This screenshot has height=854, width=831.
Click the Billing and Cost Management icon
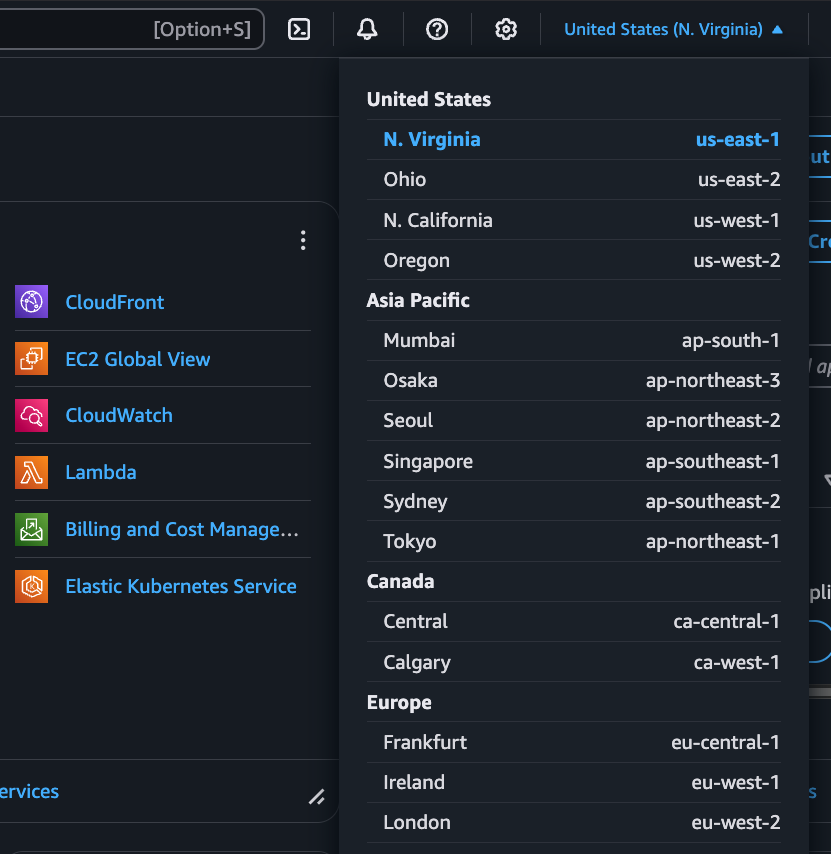pyautogui.click(x=32, y=529)
